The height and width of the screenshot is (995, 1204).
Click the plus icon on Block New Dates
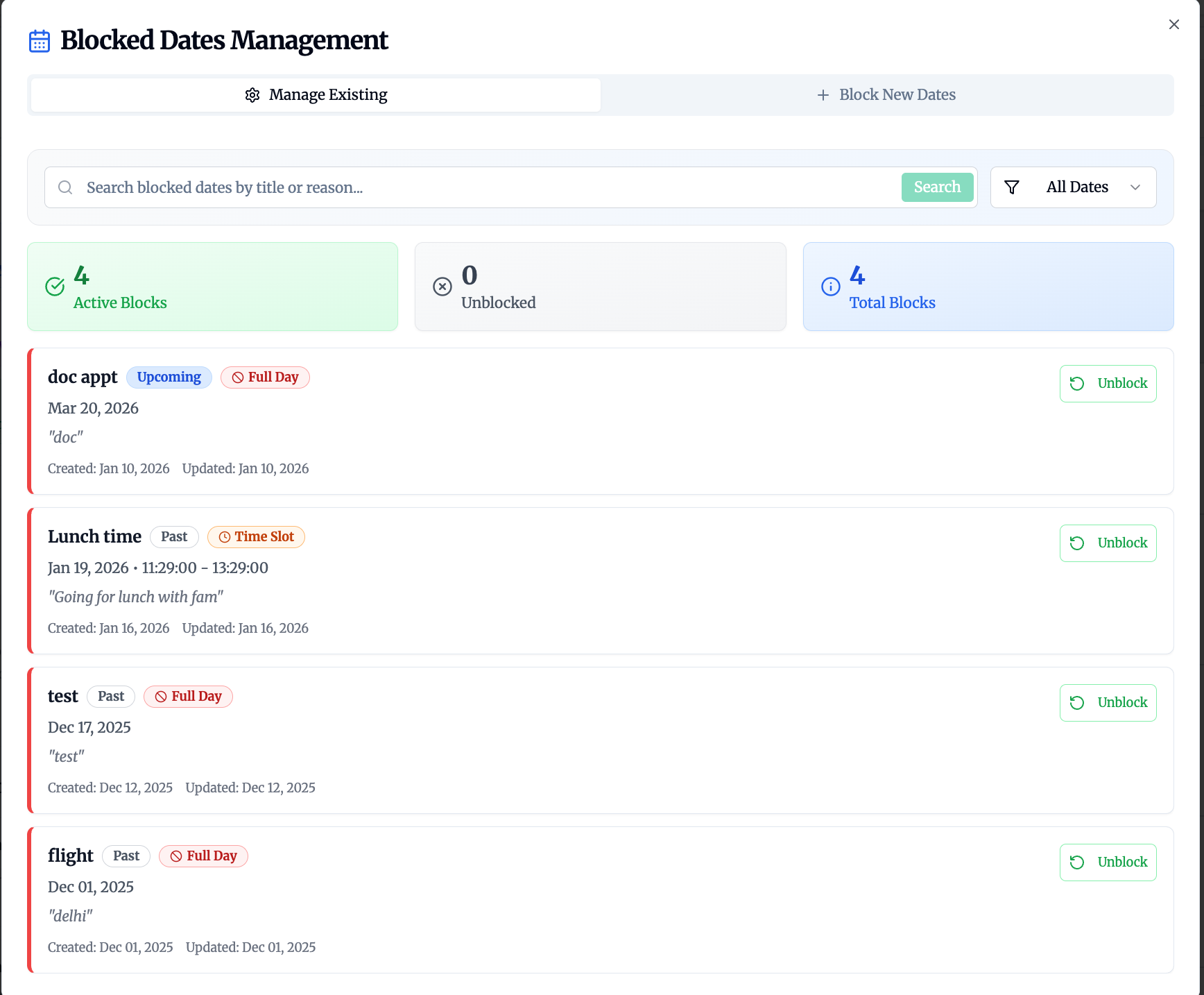pos(824,94)
